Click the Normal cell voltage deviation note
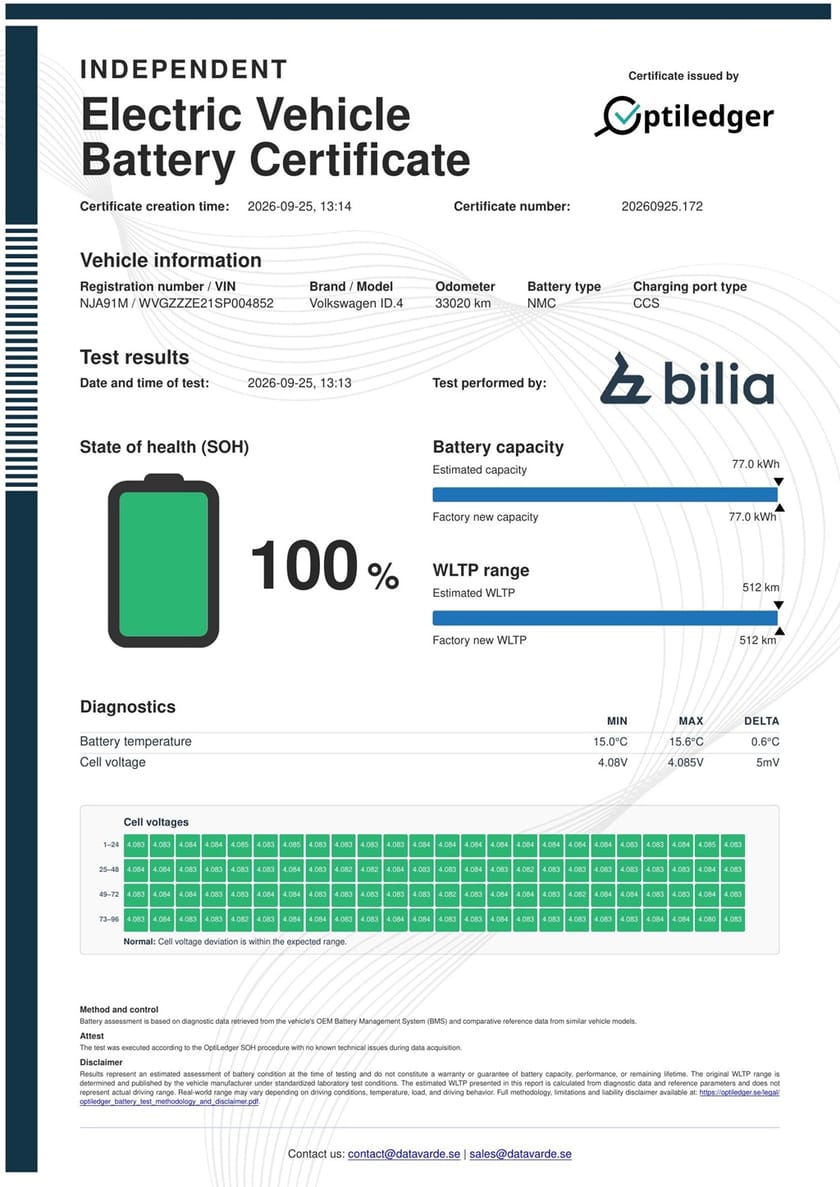 pos(235,942)
